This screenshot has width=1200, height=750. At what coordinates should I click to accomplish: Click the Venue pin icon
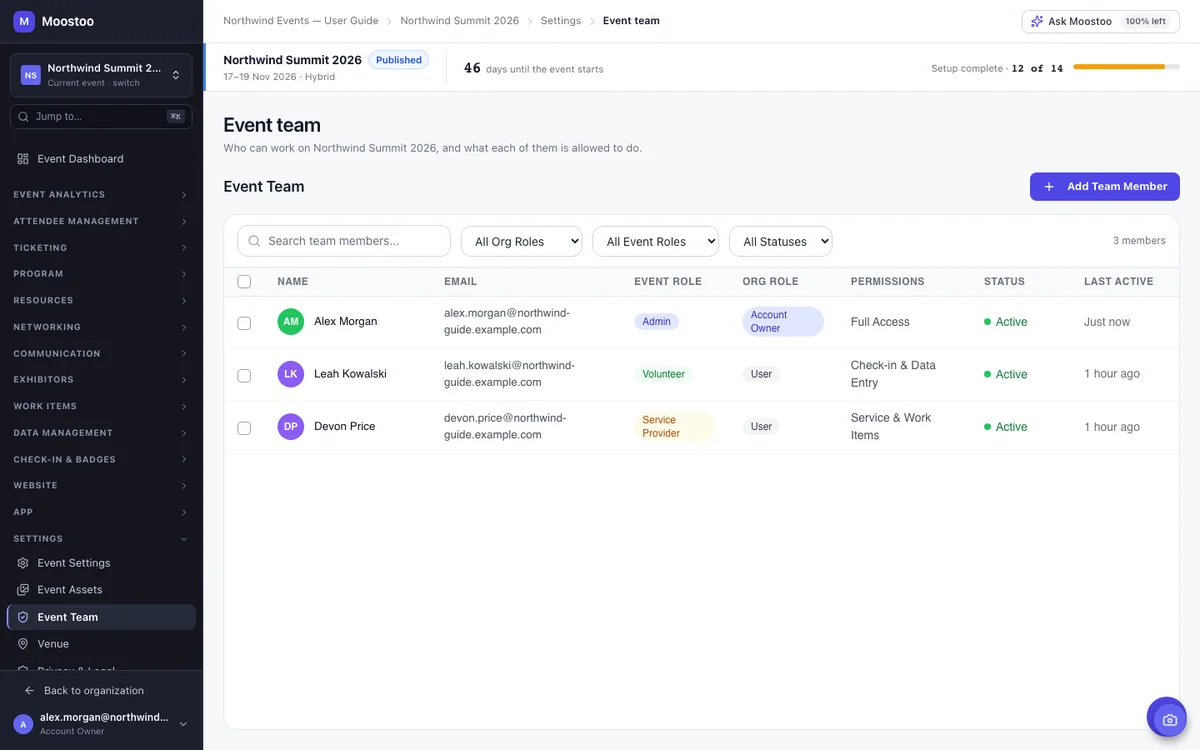coord(23,644)
